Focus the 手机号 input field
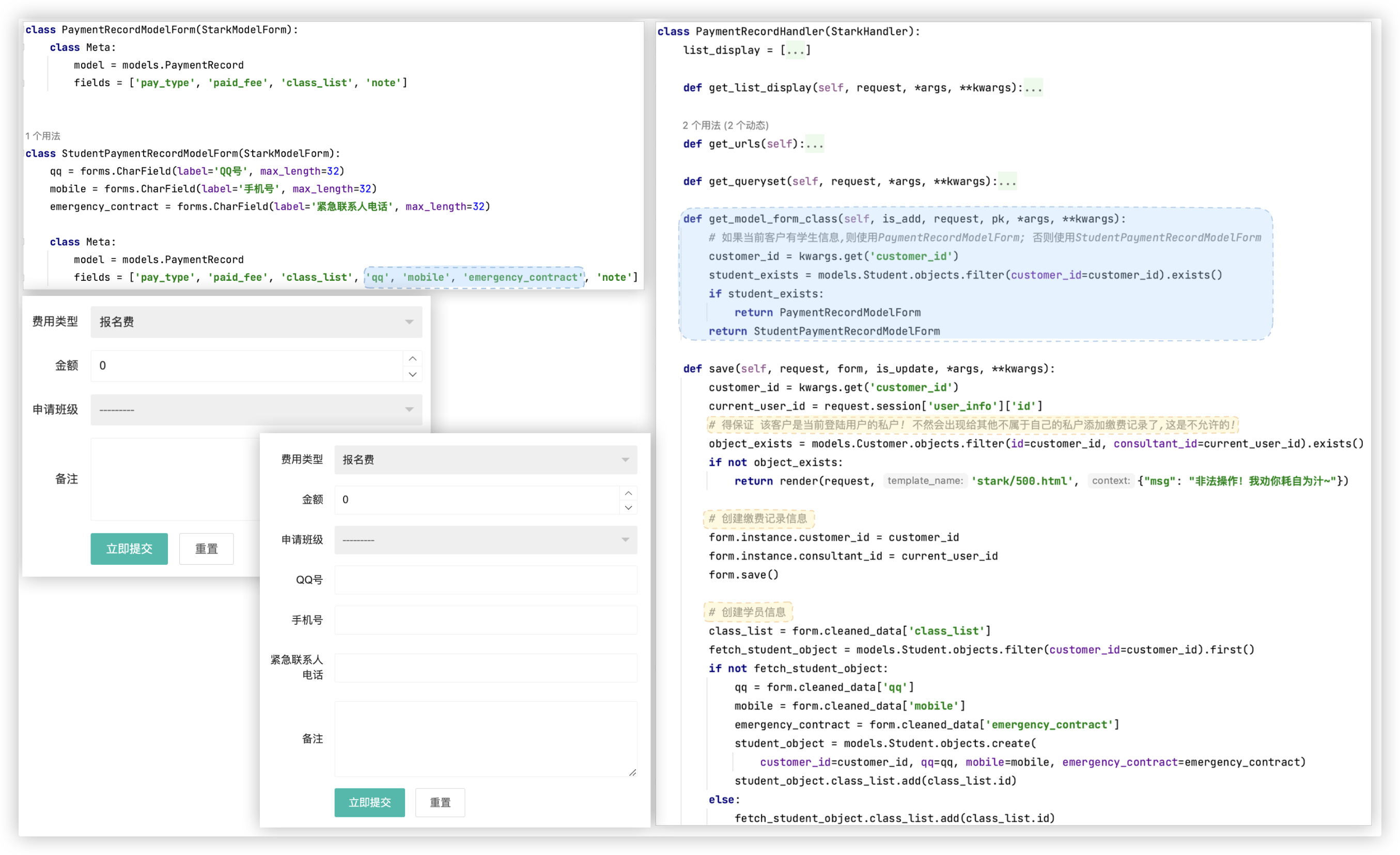1400x855 pixels. [485, 620]
